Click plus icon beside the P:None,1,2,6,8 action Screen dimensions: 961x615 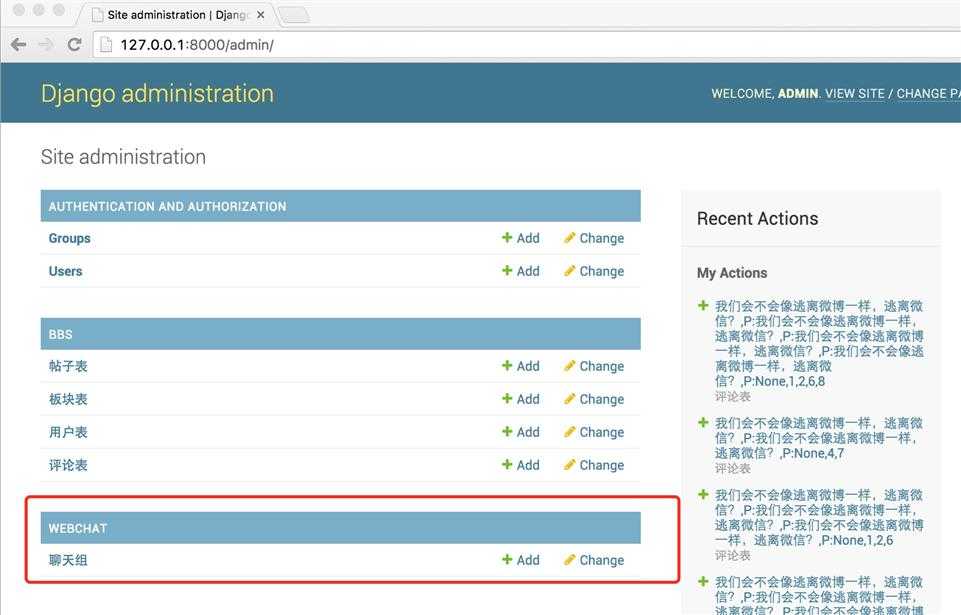pos(703,305)
